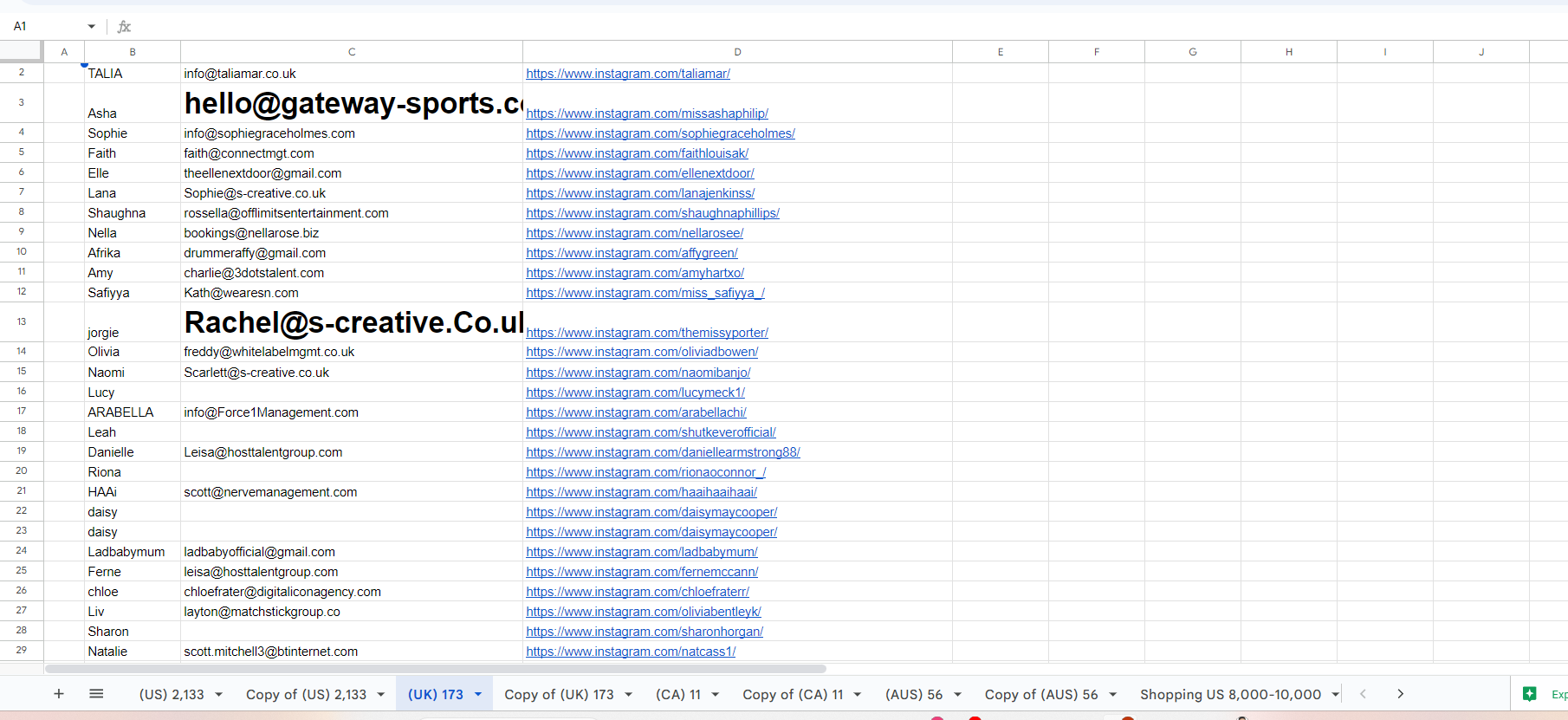The image size is (1568, 720).
Task: Select column B header
Action: pos(133,52)
